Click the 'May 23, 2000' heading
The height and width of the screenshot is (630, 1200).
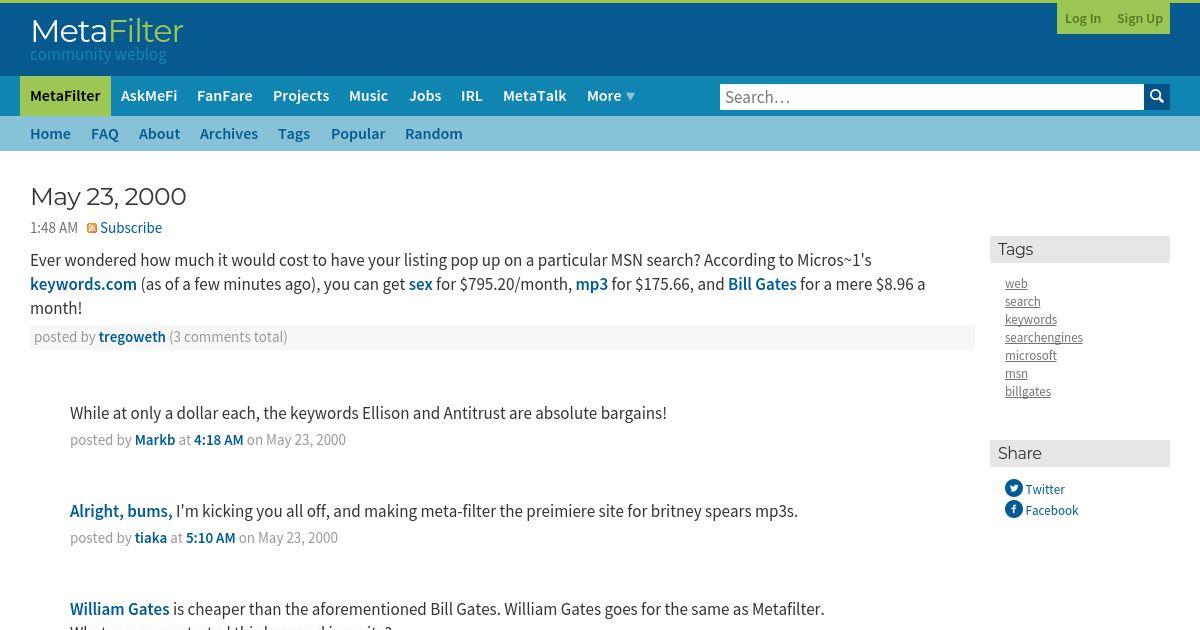(x=108, y=196)
